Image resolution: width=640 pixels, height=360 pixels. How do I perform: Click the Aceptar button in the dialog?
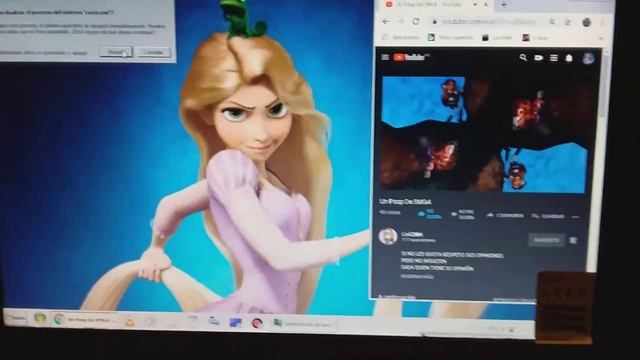pos(116,52)
